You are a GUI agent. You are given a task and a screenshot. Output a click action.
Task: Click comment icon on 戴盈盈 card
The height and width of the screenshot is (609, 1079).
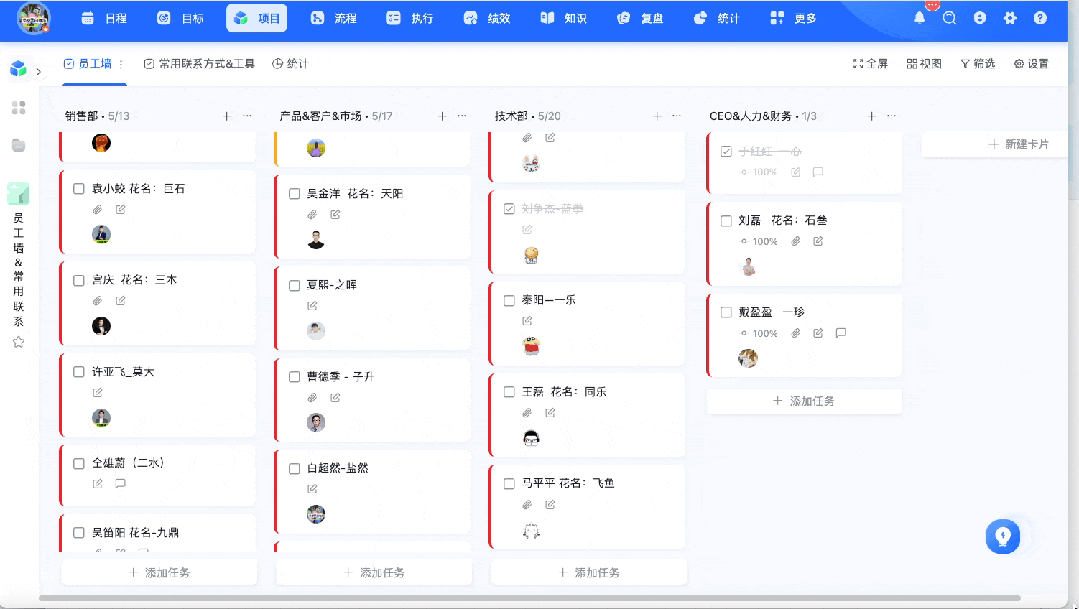coord(840,333)
